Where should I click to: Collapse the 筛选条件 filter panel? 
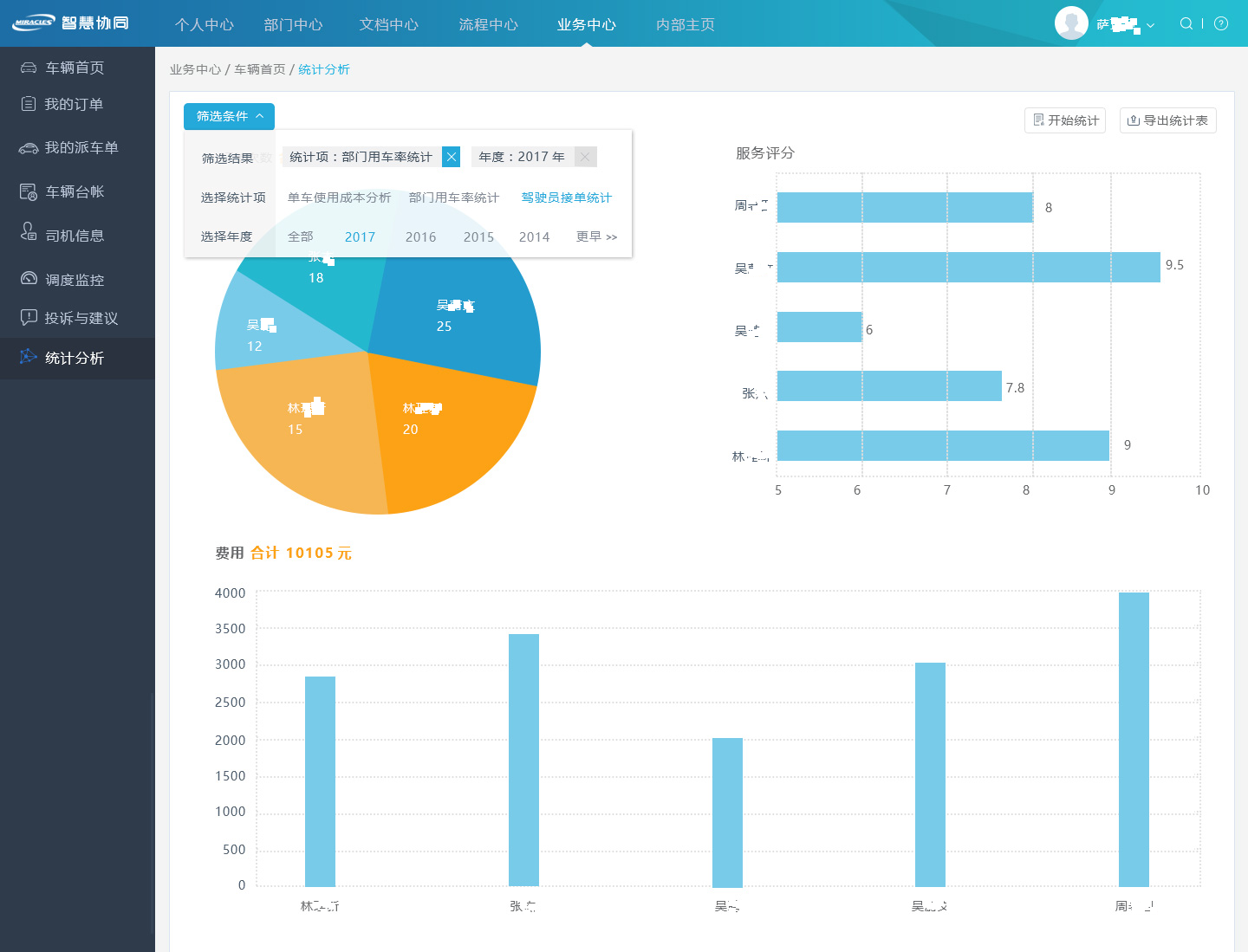(229, 116)
